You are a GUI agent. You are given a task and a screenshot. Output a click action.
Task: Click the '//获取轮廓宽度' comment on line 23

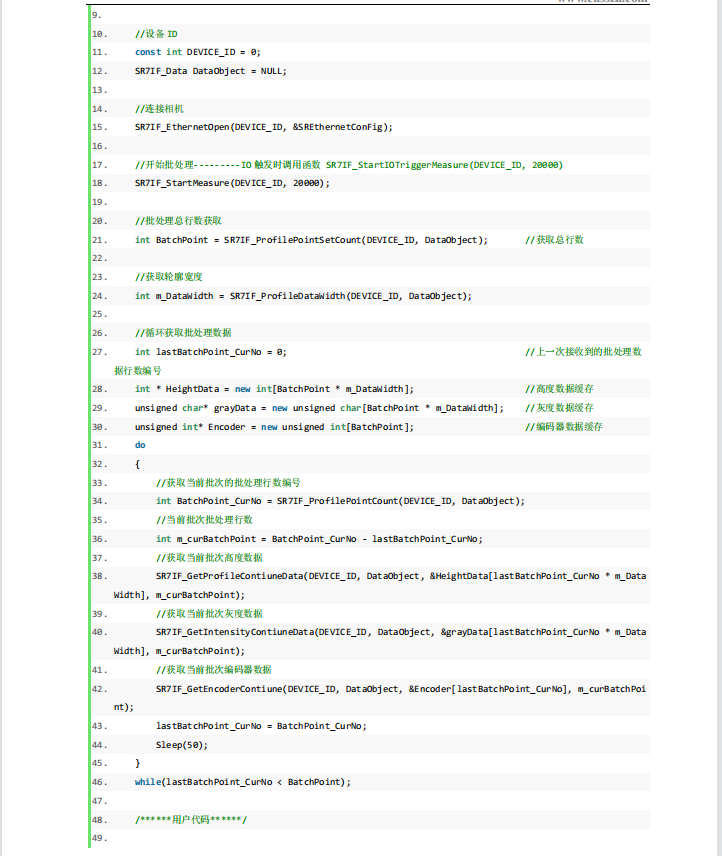(169, 277)
